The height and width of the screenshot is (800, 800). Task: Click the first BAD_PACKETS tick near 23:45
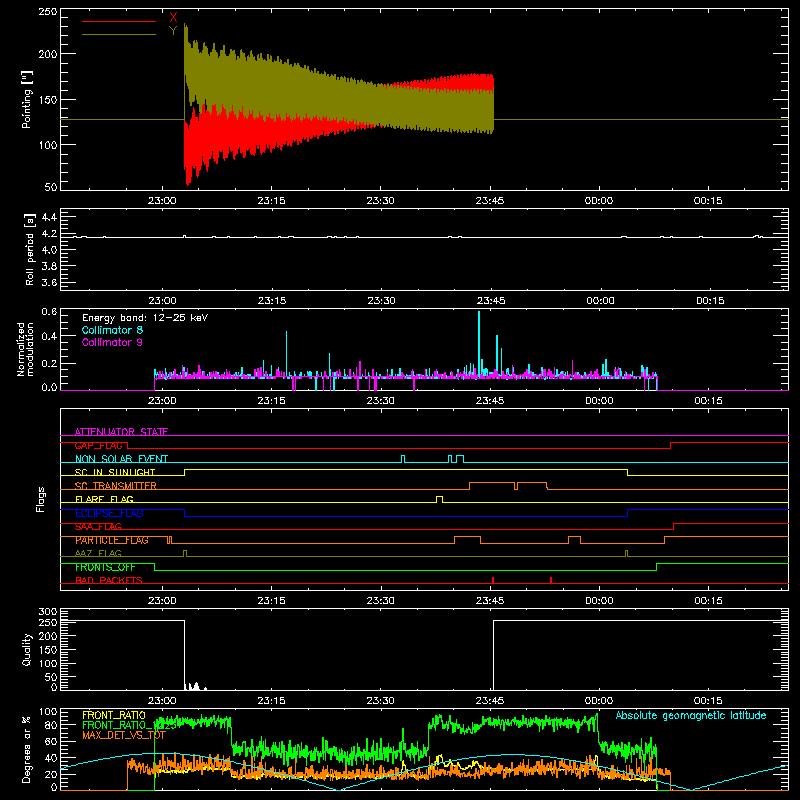pyautogui.click(x=493, y=580)
